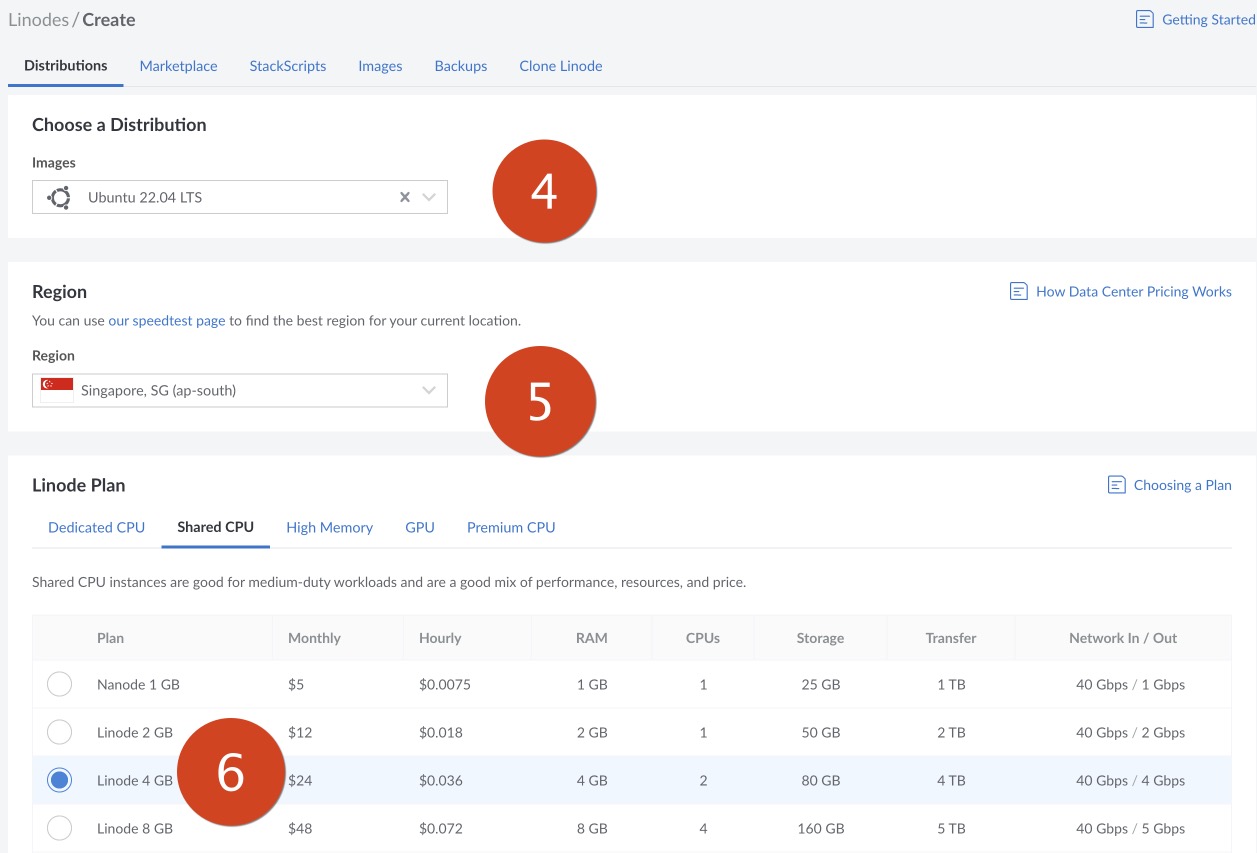Click the 5 TB transfer cell

pos(951,829)
